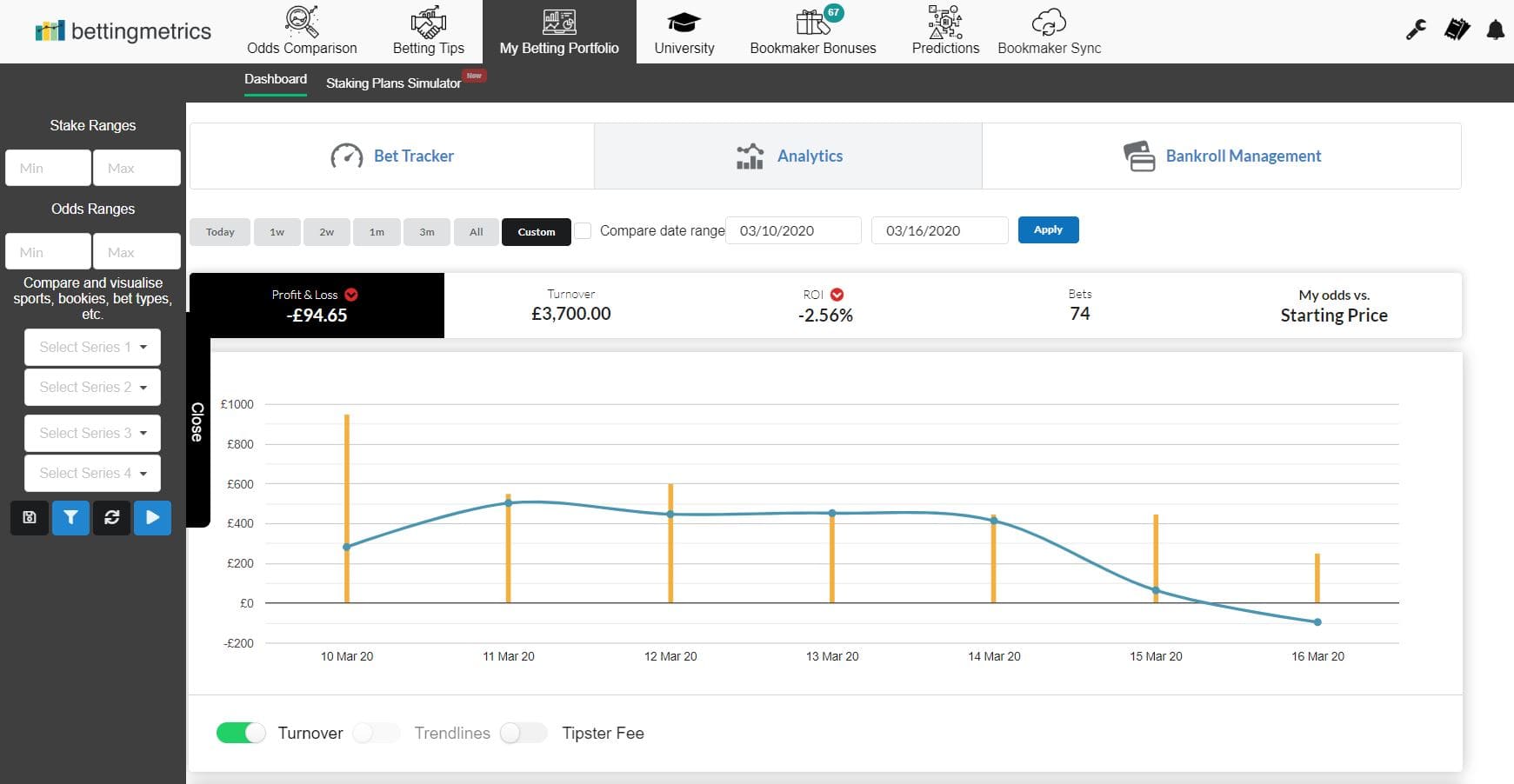
Task: Click the Custom range button
Action: click(537, 232)
